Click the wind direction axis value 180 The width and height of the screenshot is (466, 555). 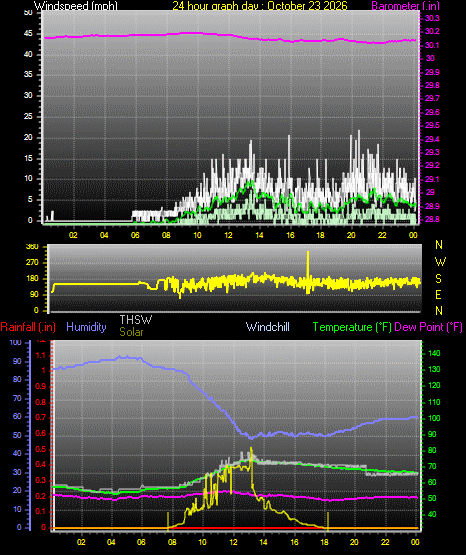[32, 279]
